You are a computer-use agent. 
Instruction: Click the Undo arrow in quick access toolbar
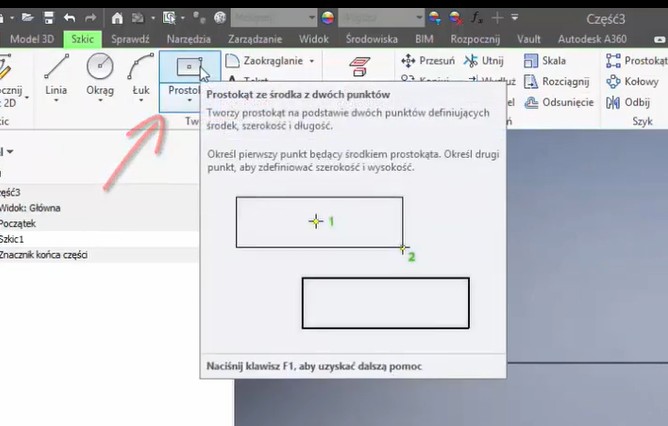69,18
